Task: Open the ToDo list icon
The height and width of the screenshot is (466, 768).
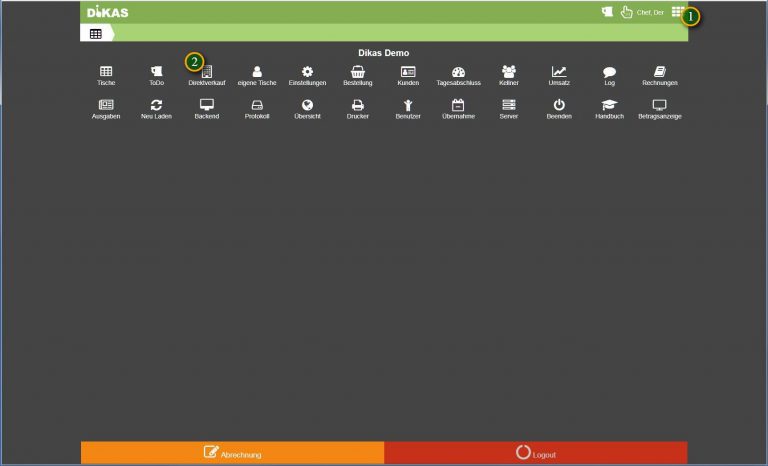Action: [x=156, y=72]
